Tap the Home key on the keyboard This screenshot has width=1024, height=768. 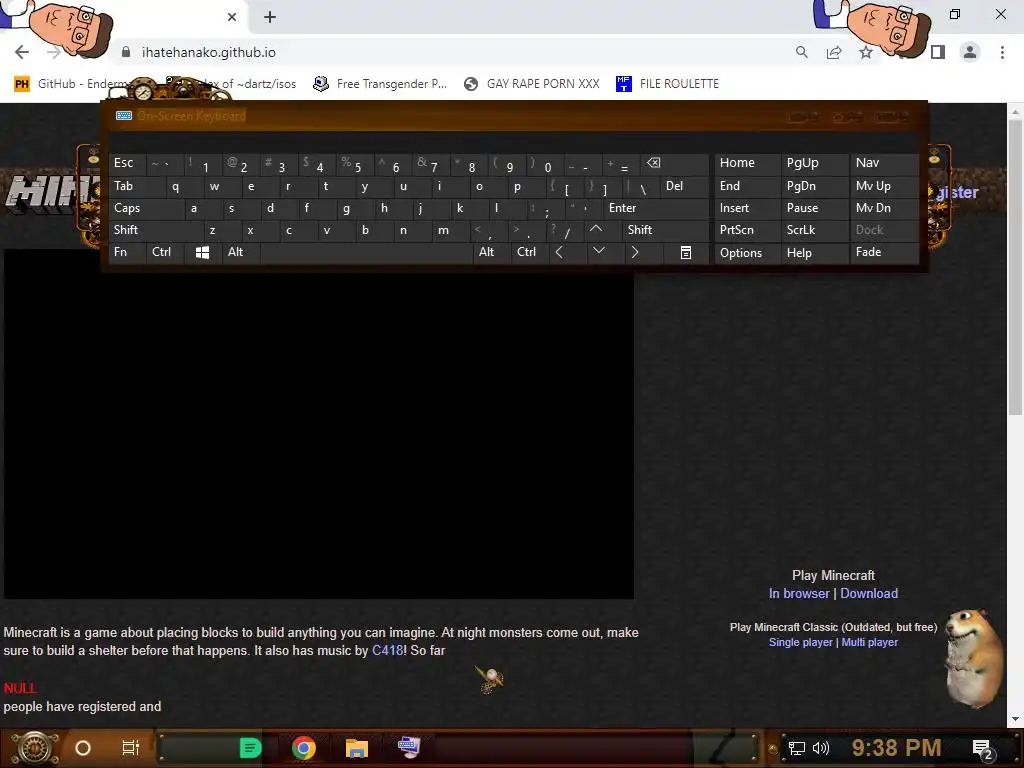point(747,163)
